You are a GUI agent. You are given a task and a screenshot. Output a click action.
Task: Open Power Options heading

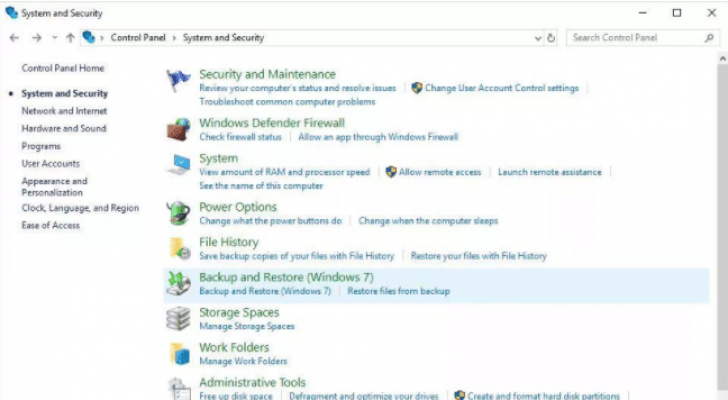coord(238,207)
